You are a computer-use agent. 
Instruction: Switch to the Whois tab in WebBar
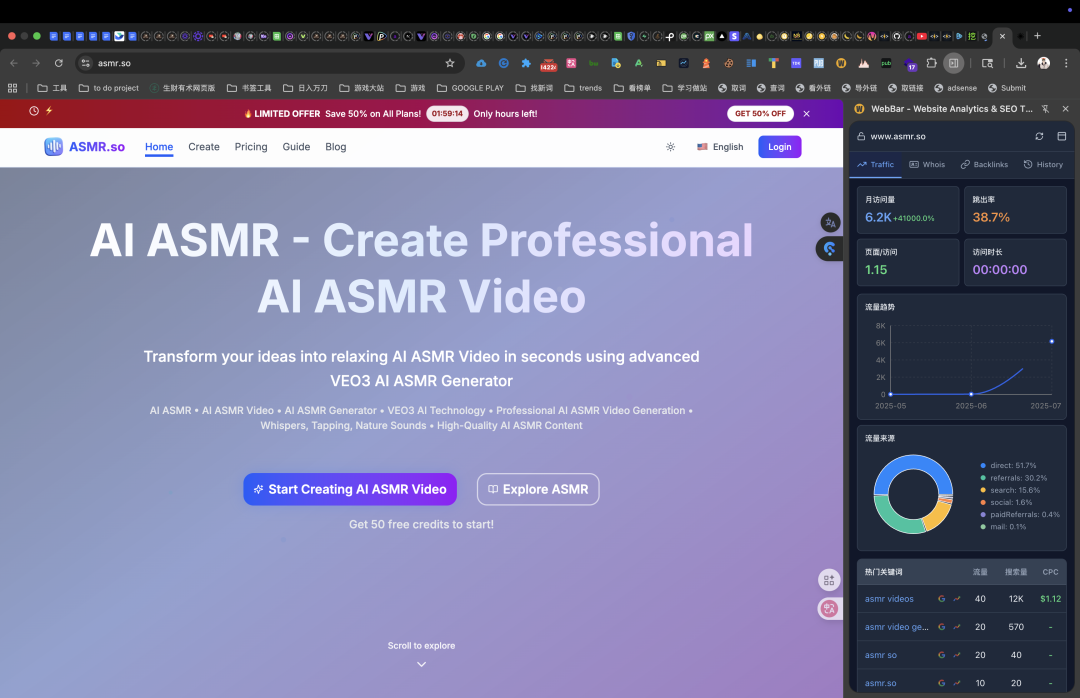(927, 165)
